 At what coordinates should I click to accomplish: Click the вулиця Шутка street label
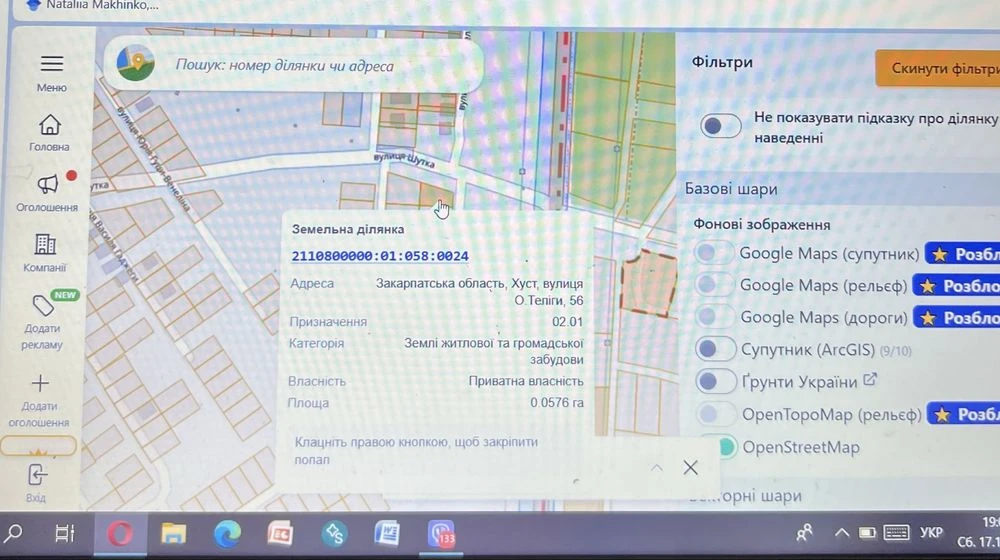click(404, 159)
